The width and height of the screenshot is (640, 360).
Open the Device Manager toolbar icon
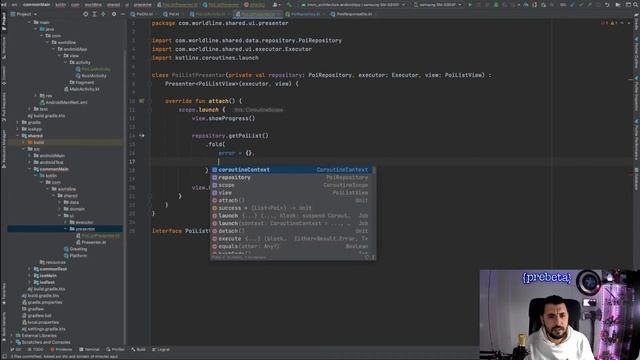point(534,4)
